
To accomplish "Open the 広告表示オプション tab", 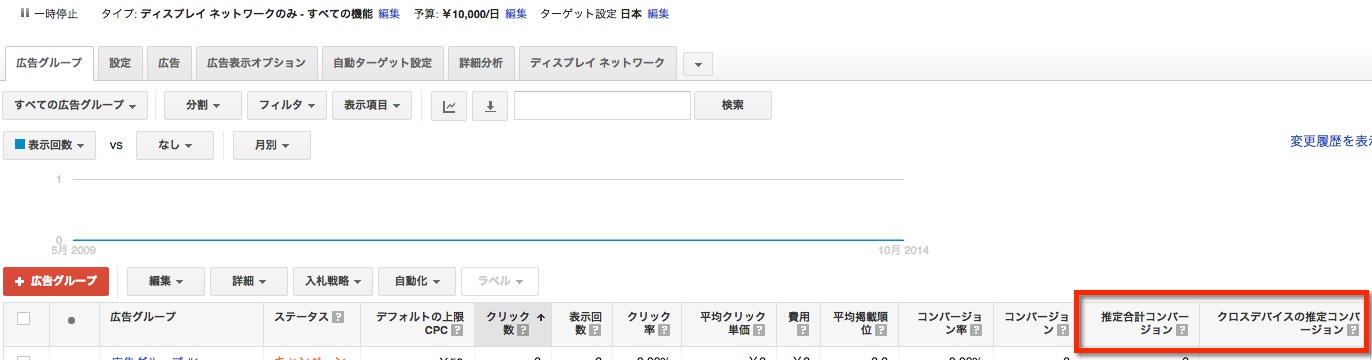I will click(257, 63).
